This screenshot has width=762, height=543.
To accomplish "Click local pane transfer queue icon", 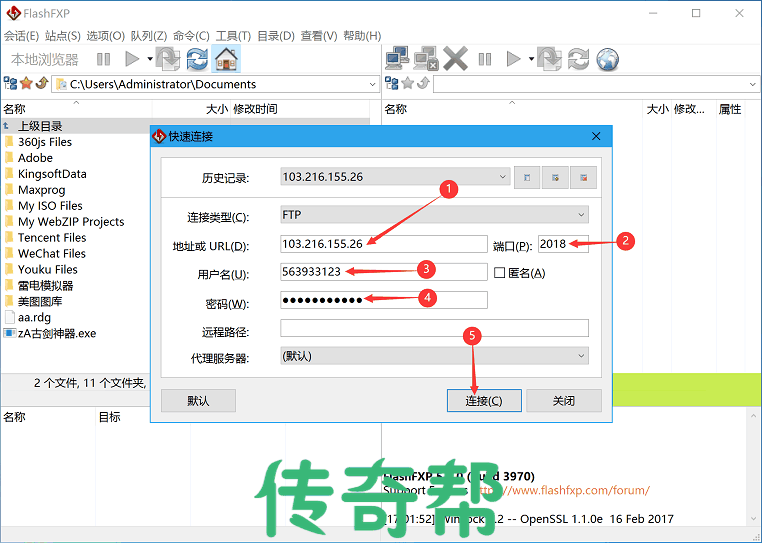I will tap(169, 59).
